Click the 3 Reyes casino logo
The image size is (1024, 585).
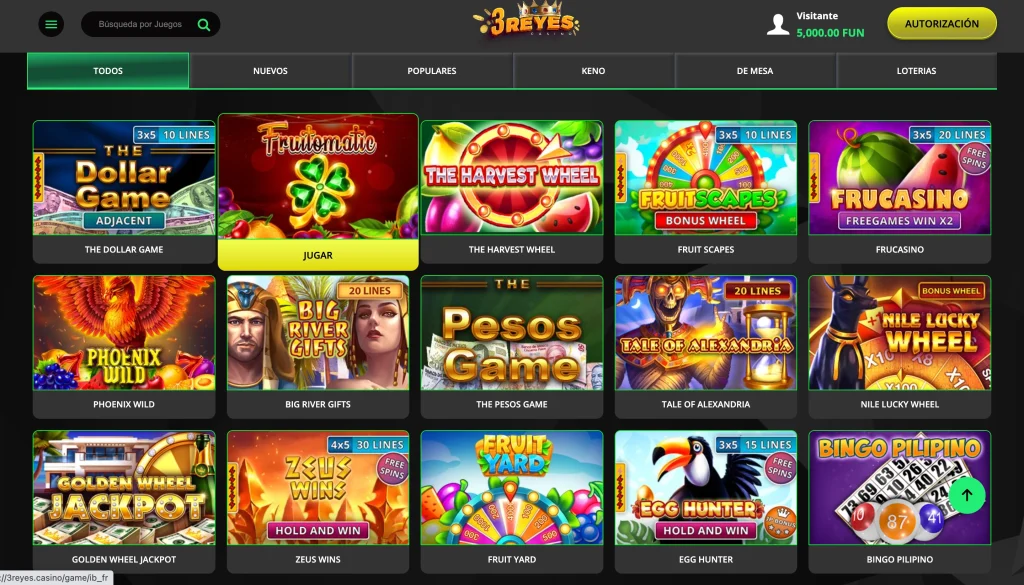point(526,20)
